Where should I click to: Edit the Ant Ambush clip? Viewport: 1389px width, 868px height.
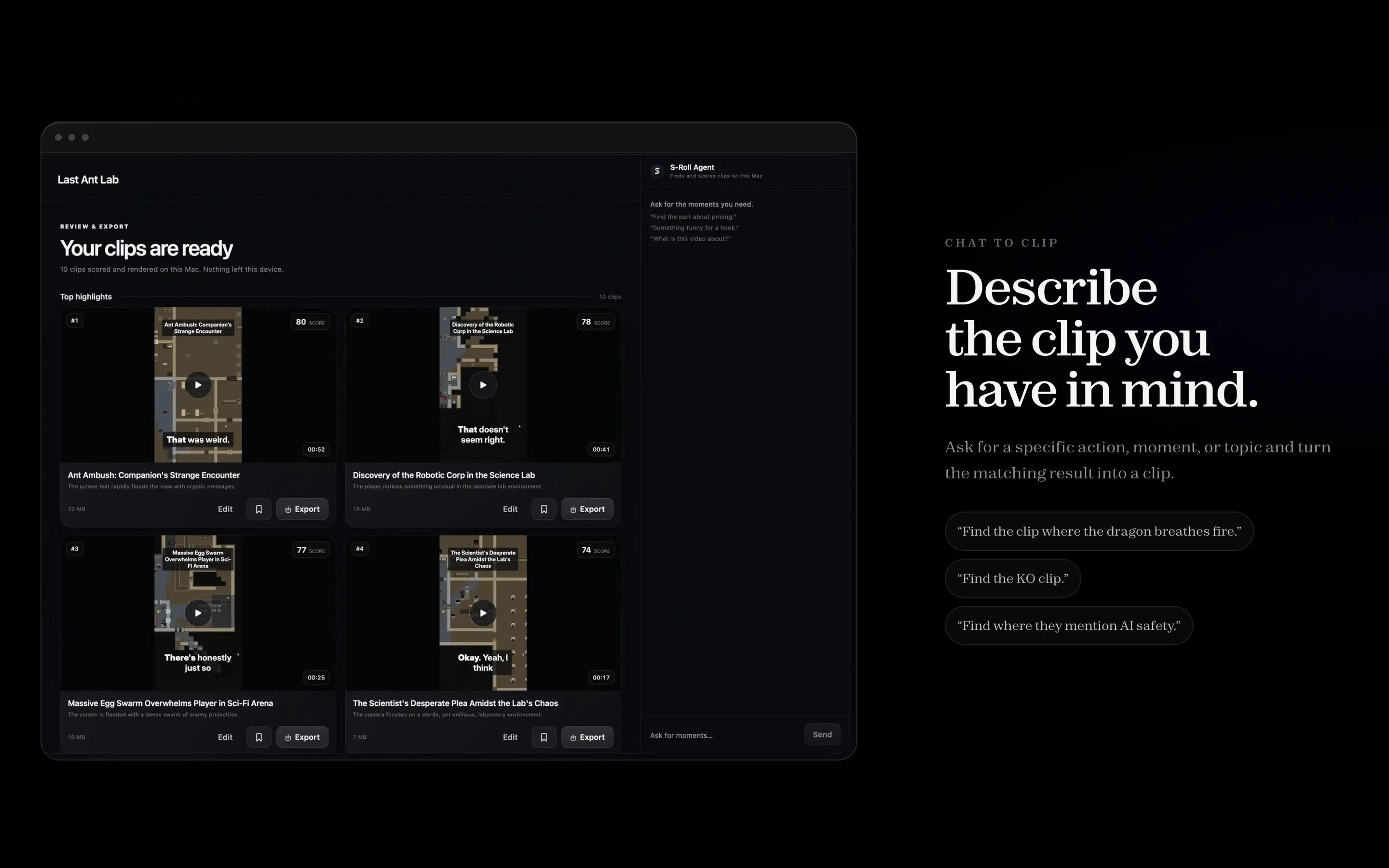pyautogui.click(x=225, y=509)
